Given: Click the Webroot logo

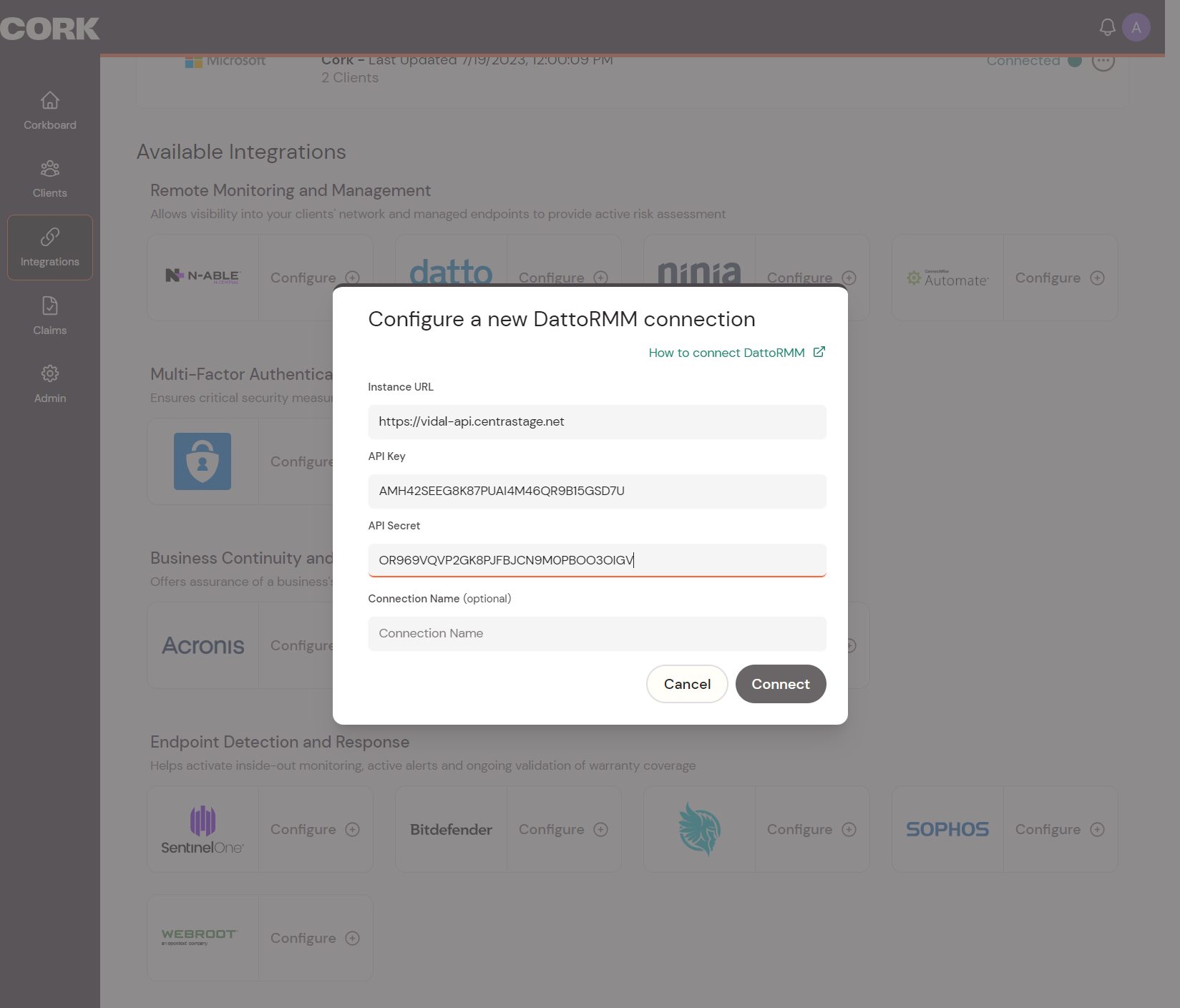Looking at the screenshot, I should [200, 937].
